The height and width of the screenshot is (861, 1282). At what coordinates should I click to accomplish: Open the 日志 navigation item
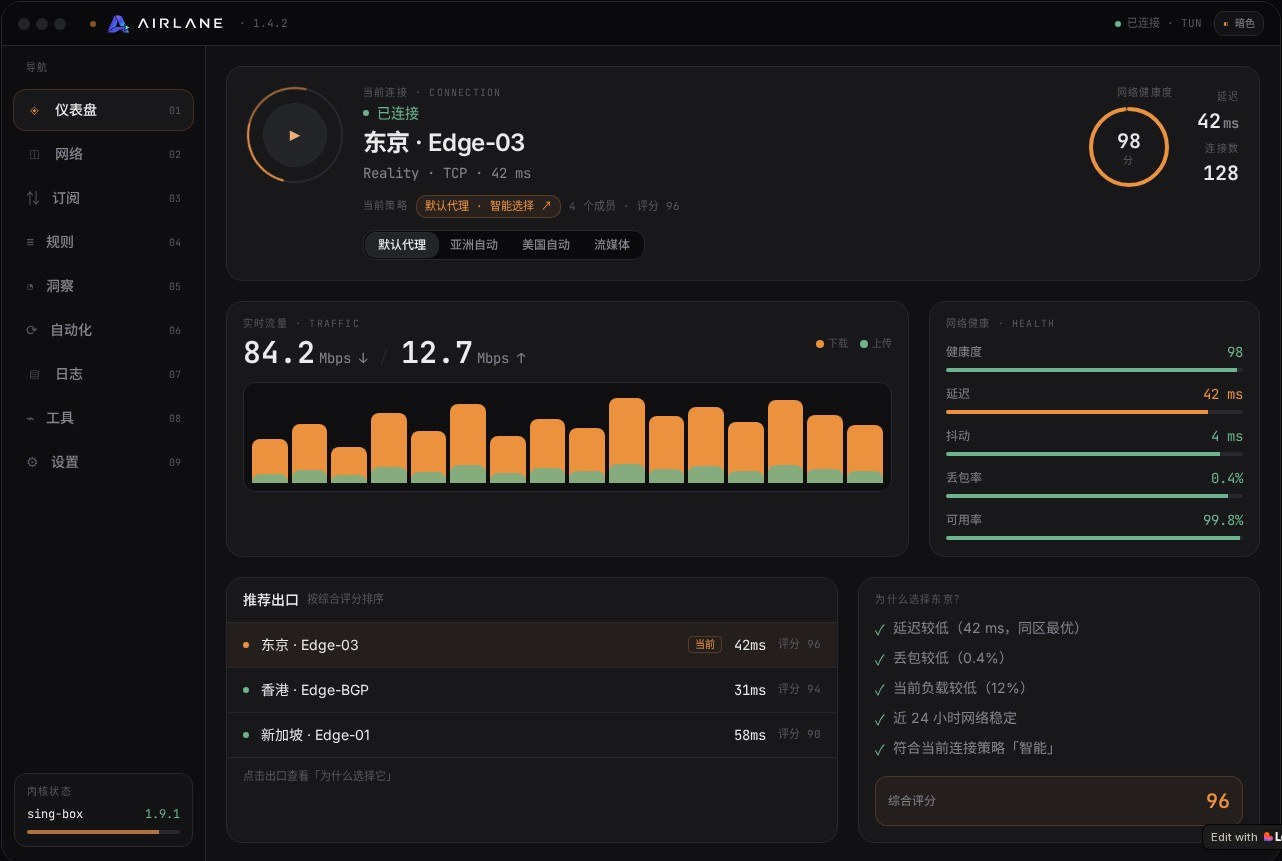click(x=103, y=374)
